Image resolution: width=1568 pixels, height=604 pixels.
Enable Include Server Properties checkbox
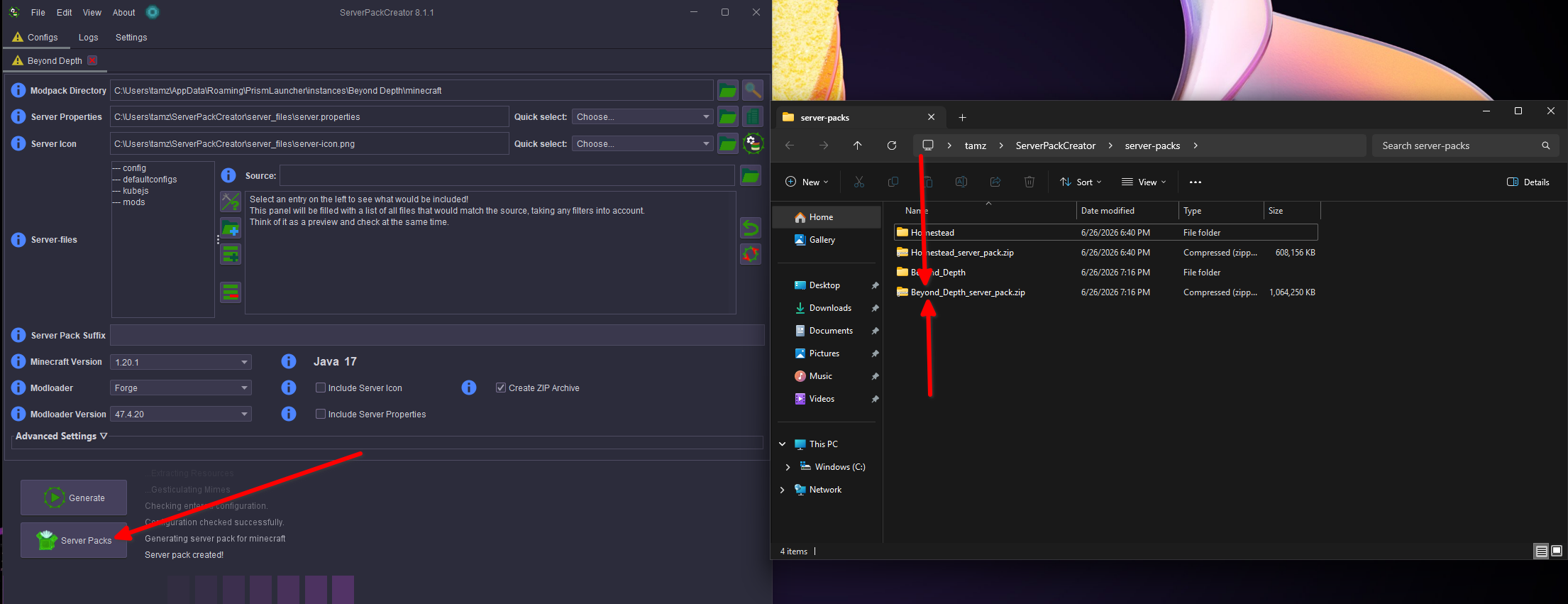[x=321, y=414]
